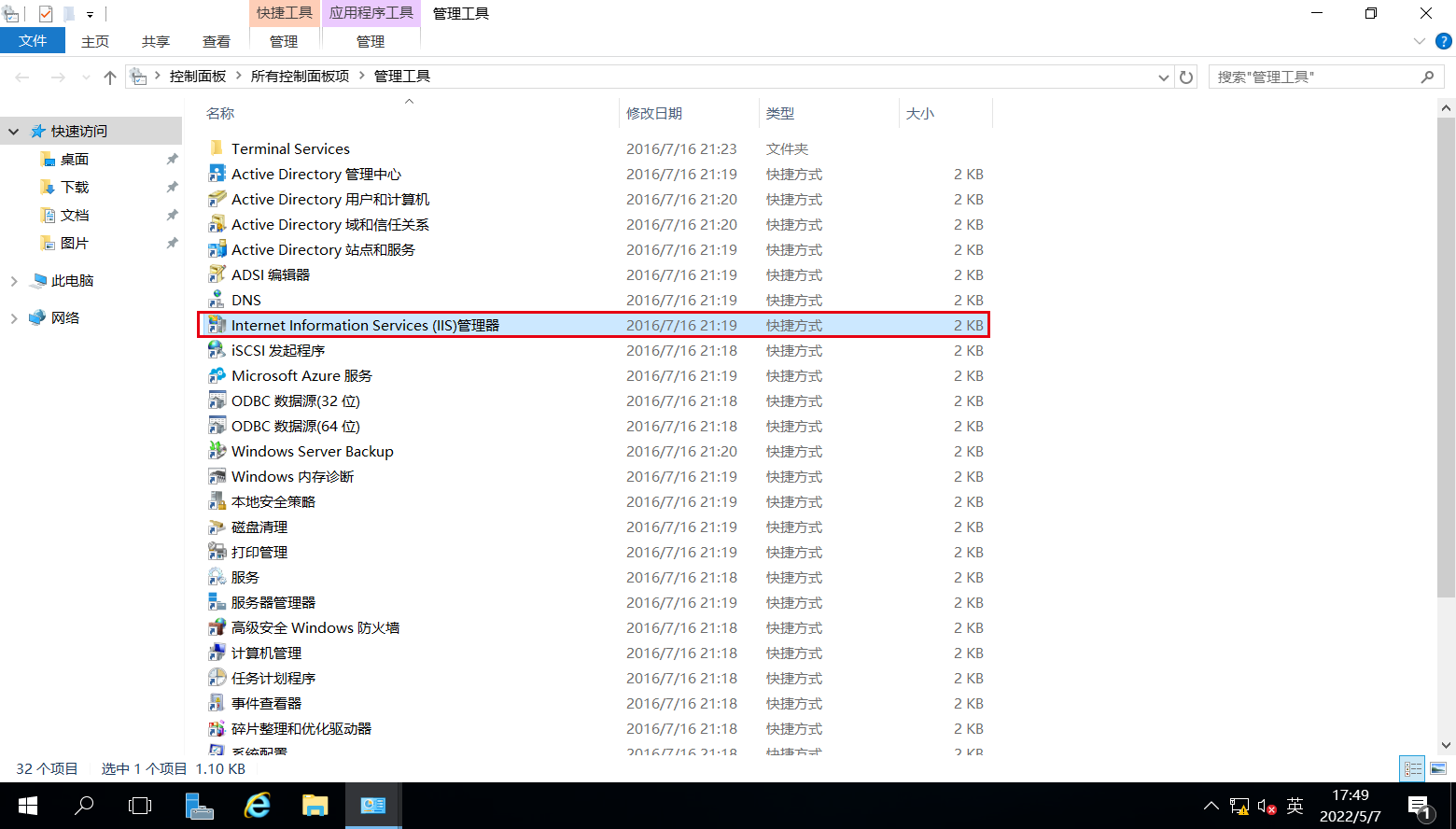Open 管理 tab under 快捷工具

tap(284, 41)
